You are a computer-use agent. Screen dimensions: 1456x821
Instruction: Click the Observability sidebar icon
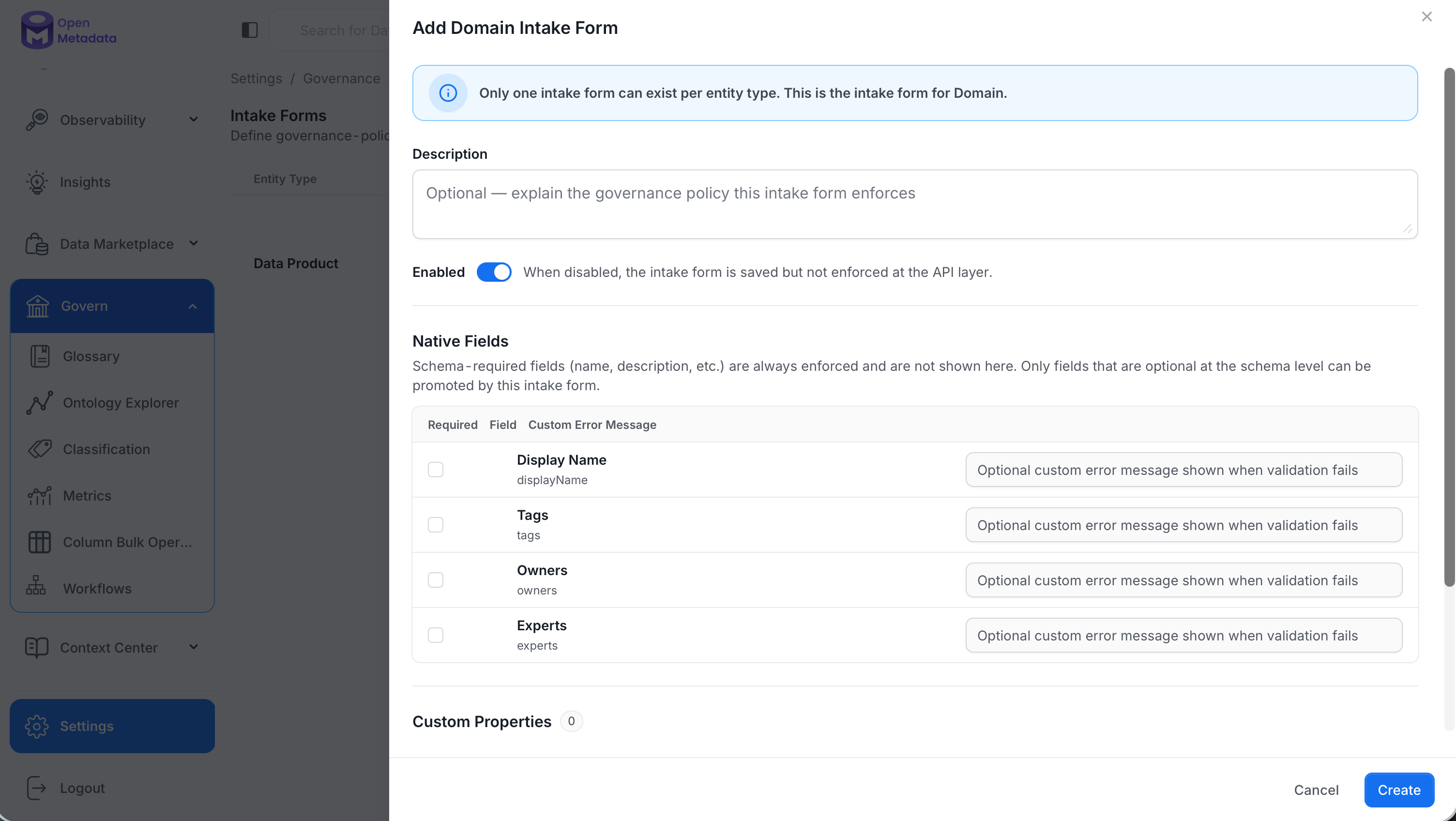point(37,120)
